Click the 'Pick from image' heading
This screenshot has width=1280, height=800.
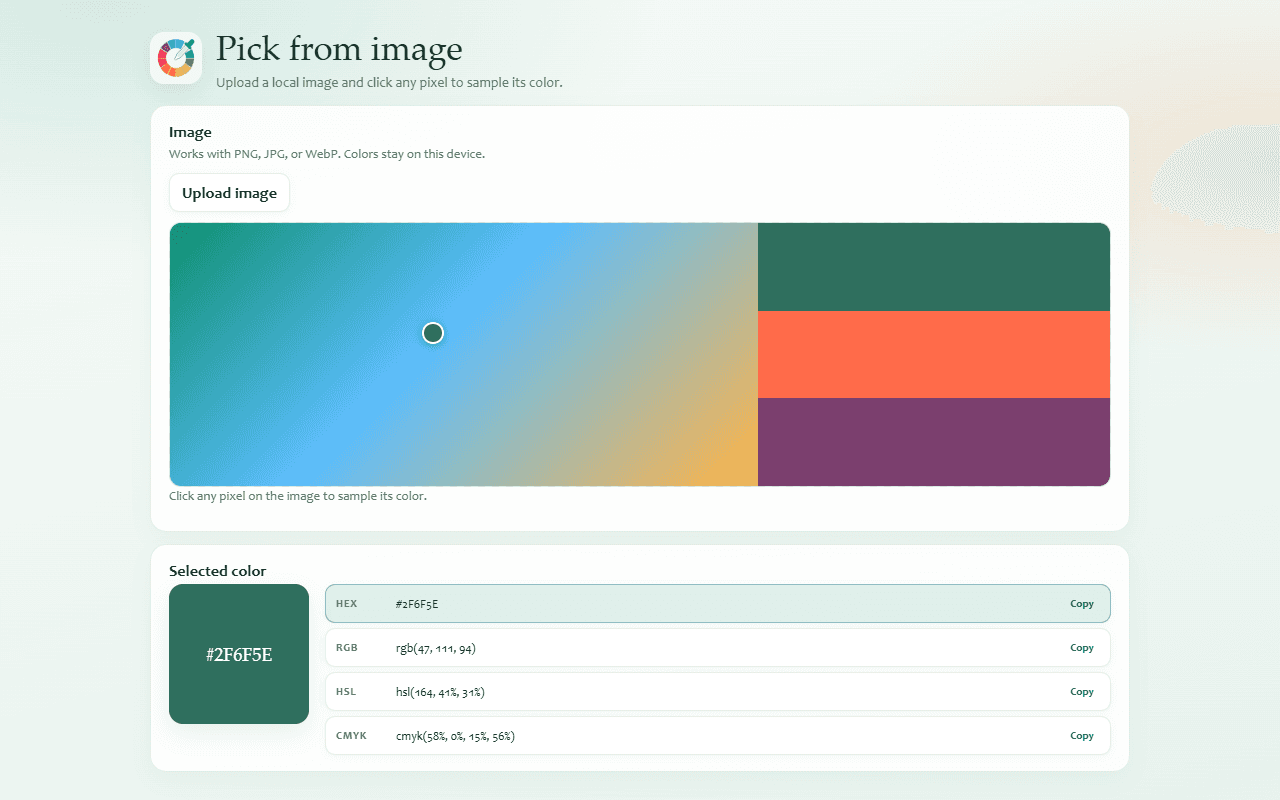[x=339, y=48]
